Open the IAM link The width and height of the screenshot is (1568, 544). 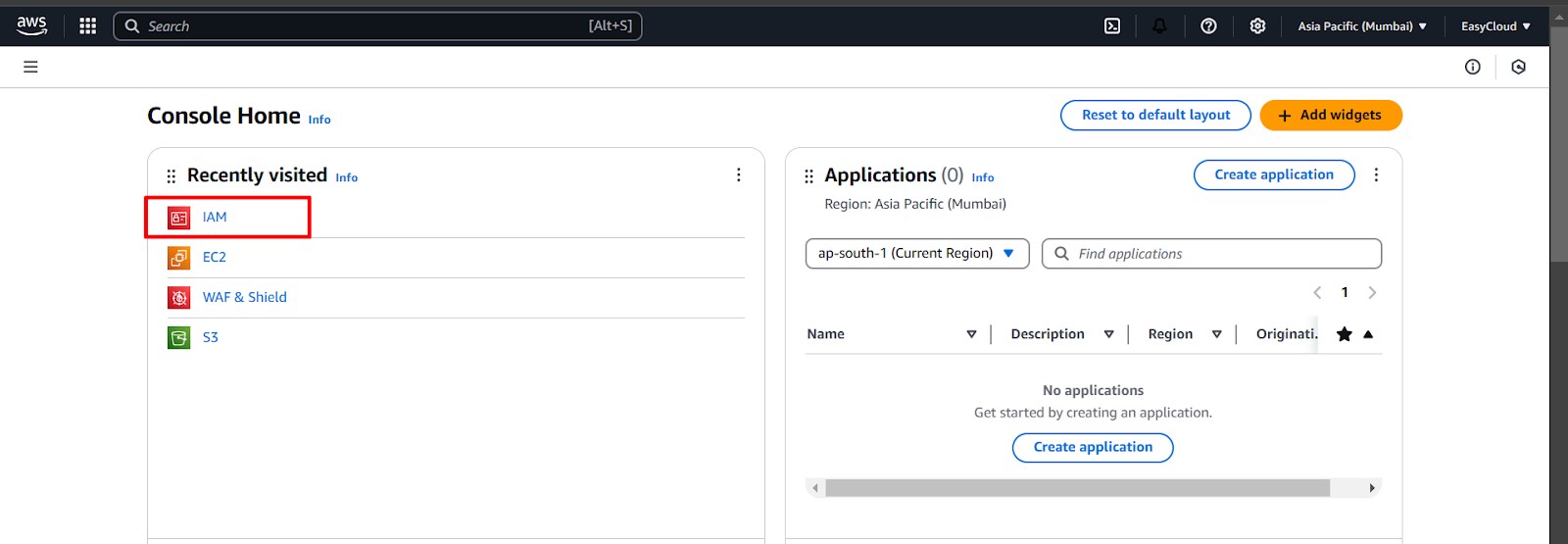[215, 218]
